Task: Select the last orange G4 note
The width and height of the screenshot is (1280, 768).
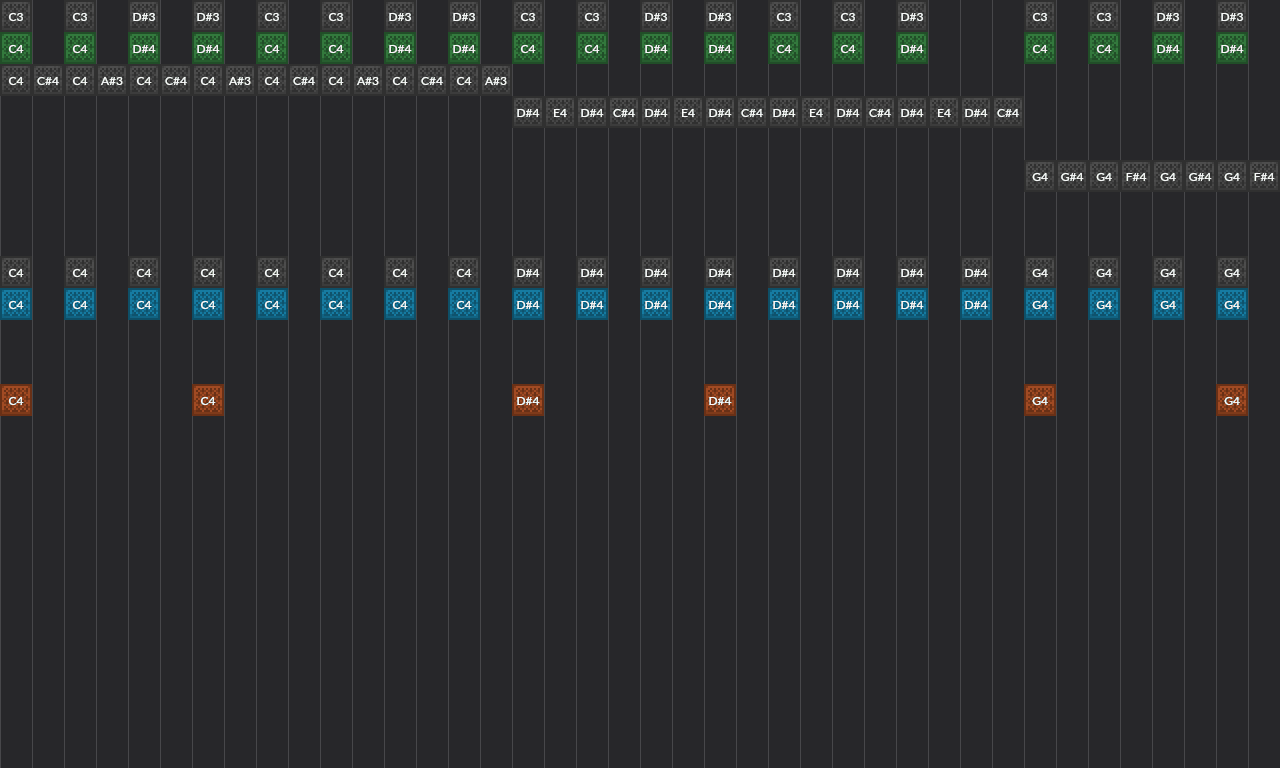Action: tap(1232, 400)
